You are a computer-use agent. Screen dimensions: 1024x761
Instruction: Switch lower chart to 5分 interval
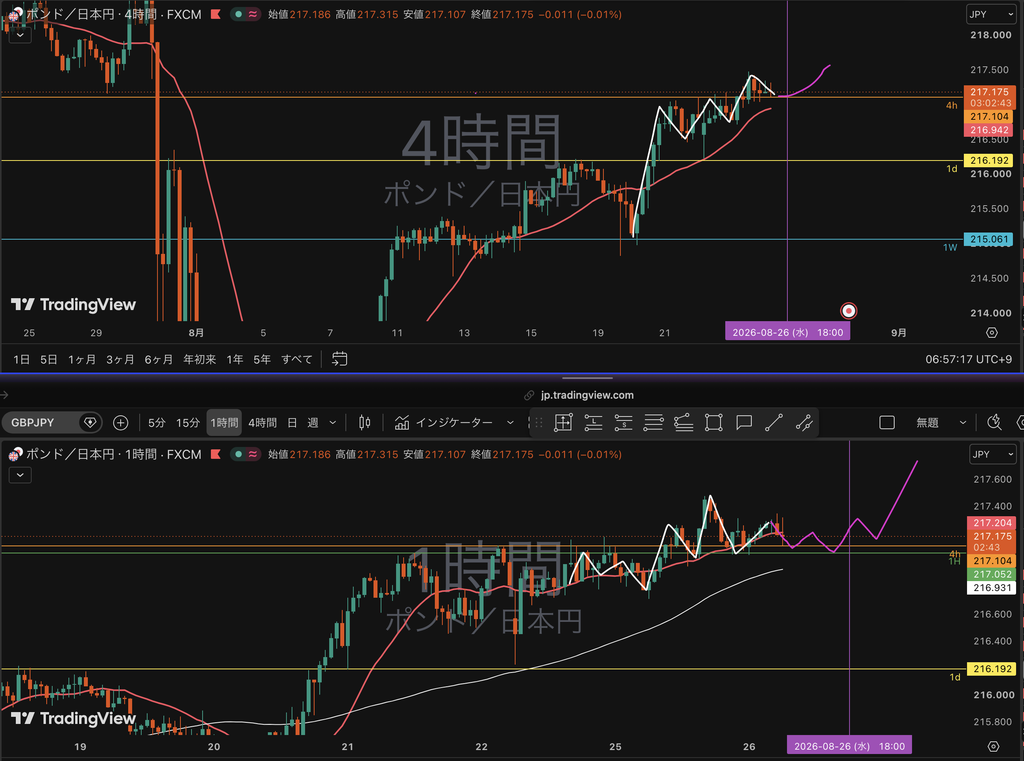[157, 423]
